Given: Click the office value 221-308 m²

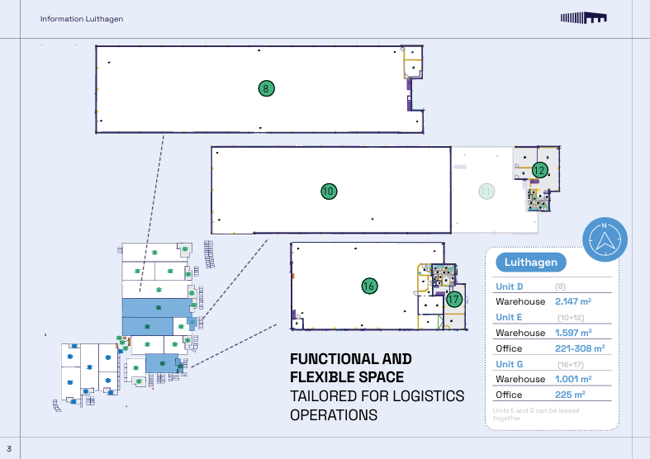Looking at the screenshot, I should click(580, 348).
